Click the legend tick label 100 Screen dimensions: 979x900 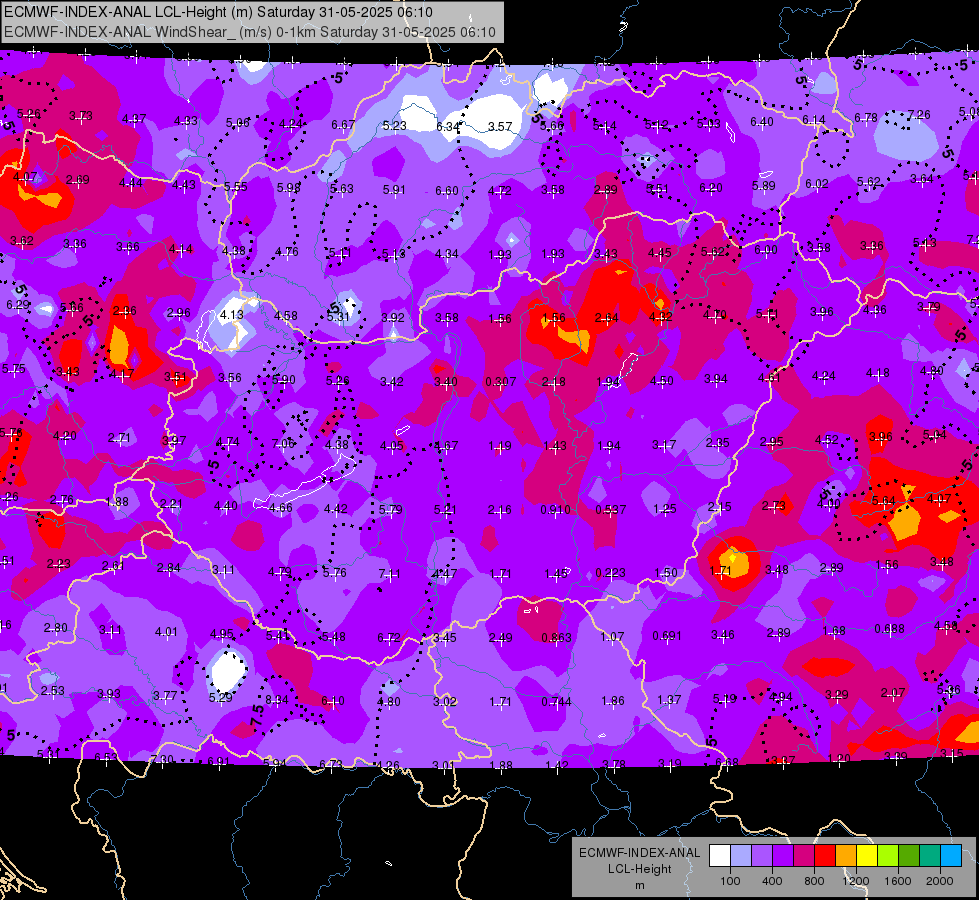pyautogui.click(x=730, y=881)
